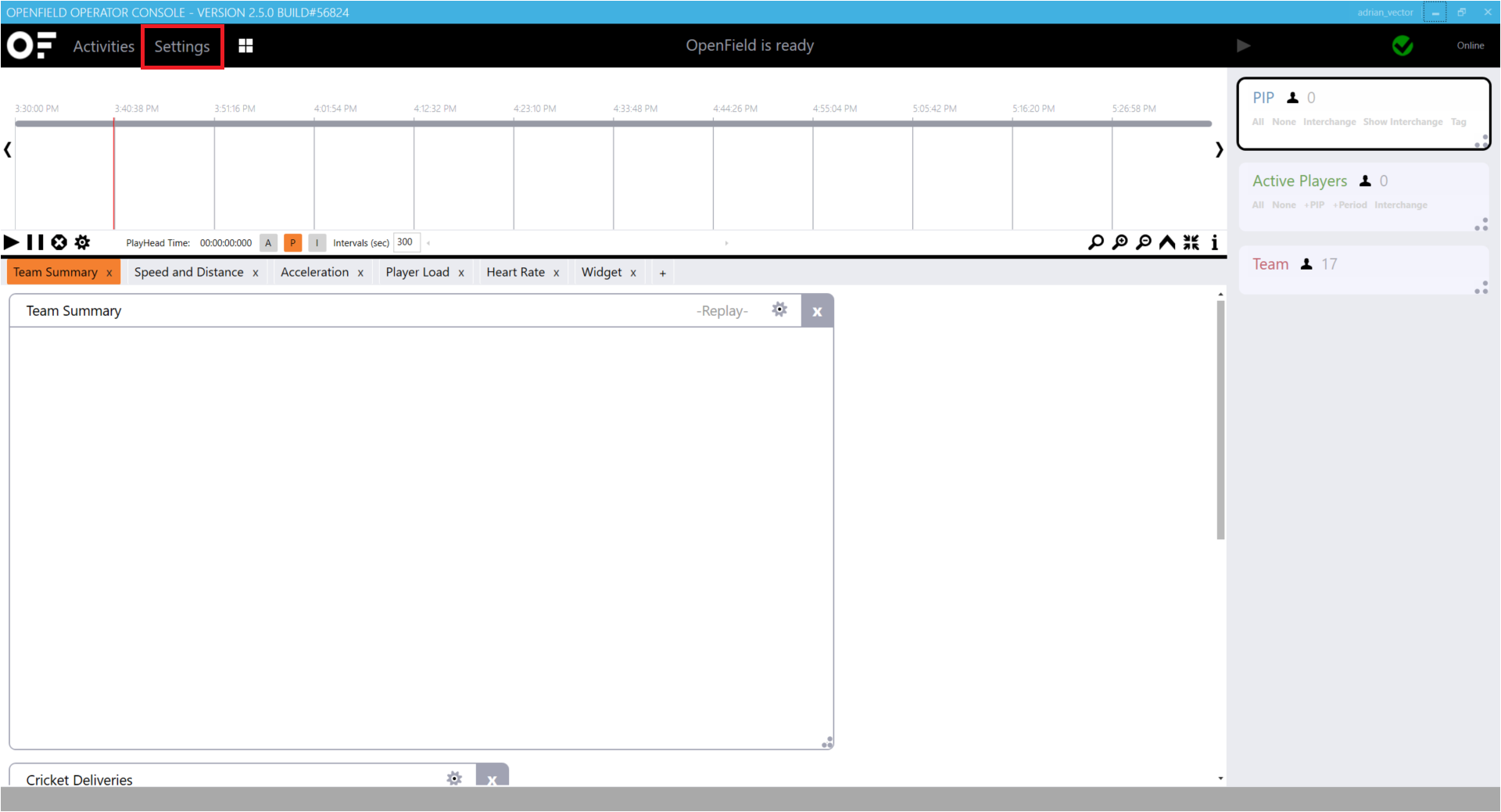Switch to Speed and Distance tab
Screen dimensions: 1501x812
[x=188, y=272]
